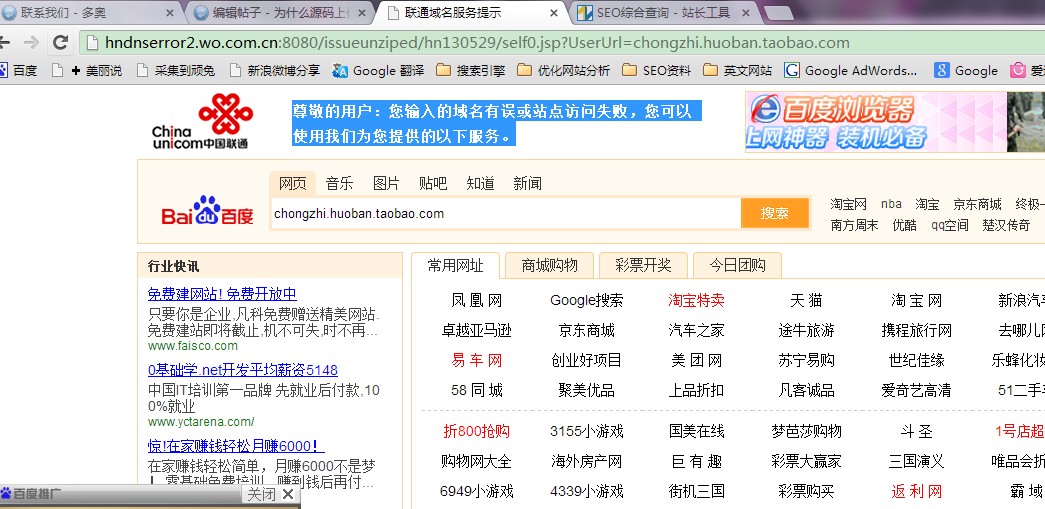
Task: Open the red 易车网 link
Action: [x=477, y=360]
